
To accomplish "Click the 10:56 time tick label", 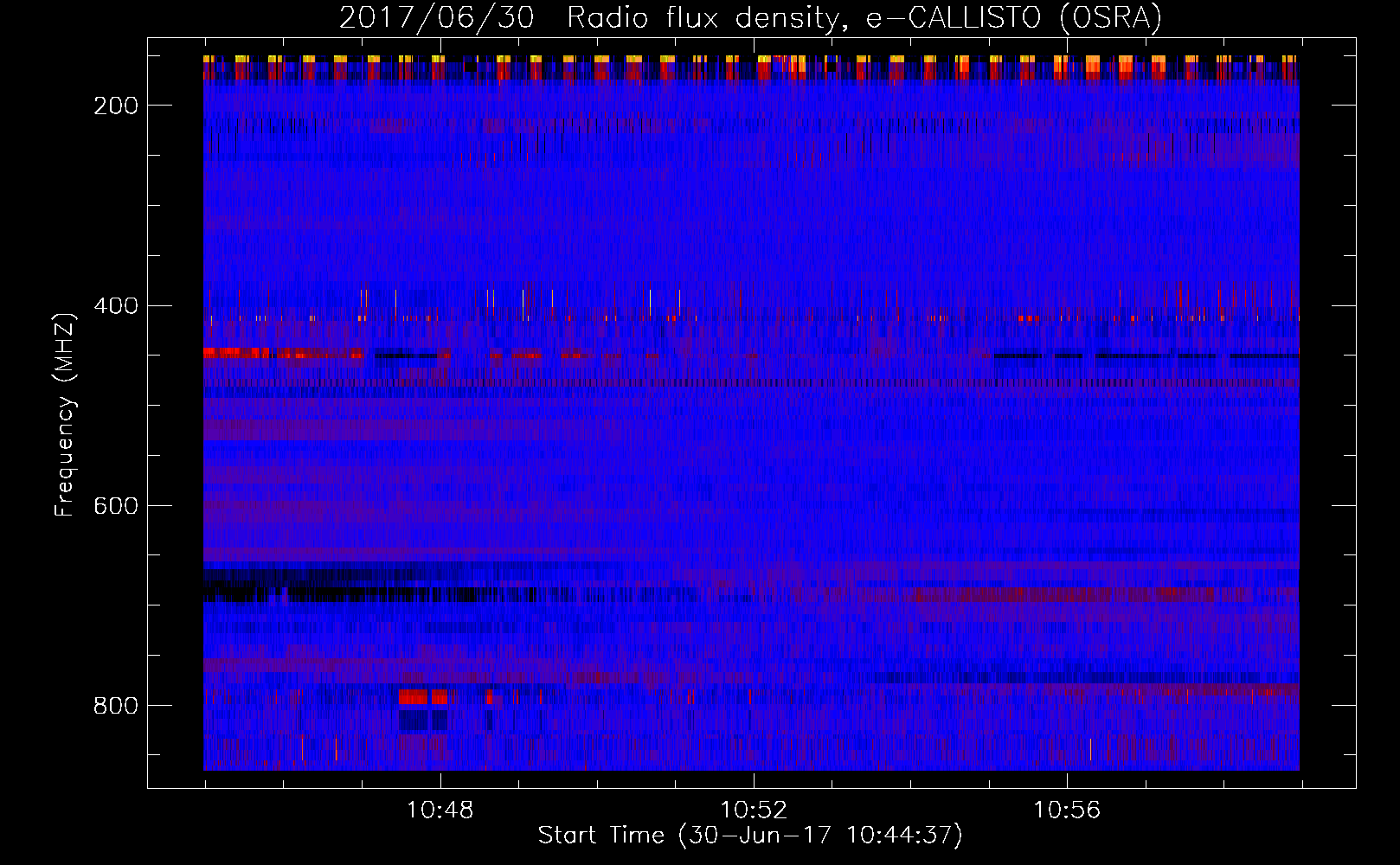I will [x=1067, y=811].
